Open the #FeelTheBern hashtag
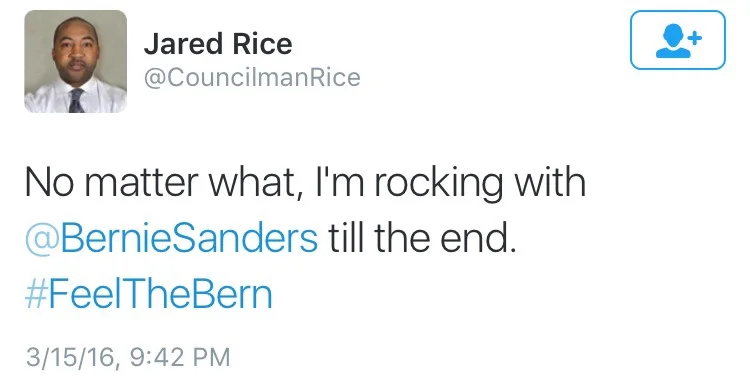Screen dimensions: 750x377 (149, 294)
